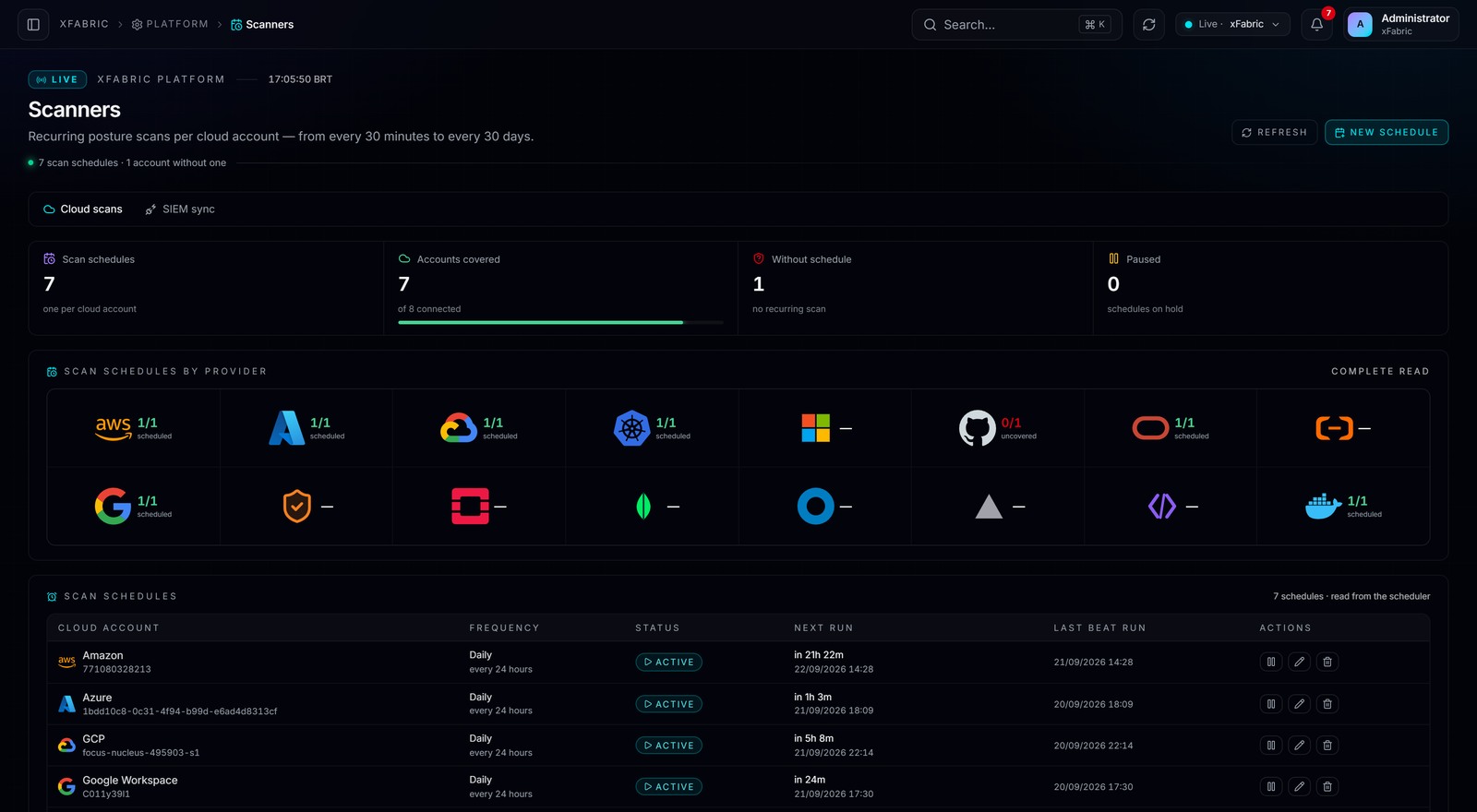Delete the Google Workspace schedule
The height and width of the screenshot is (812, 1477).
1327,787
